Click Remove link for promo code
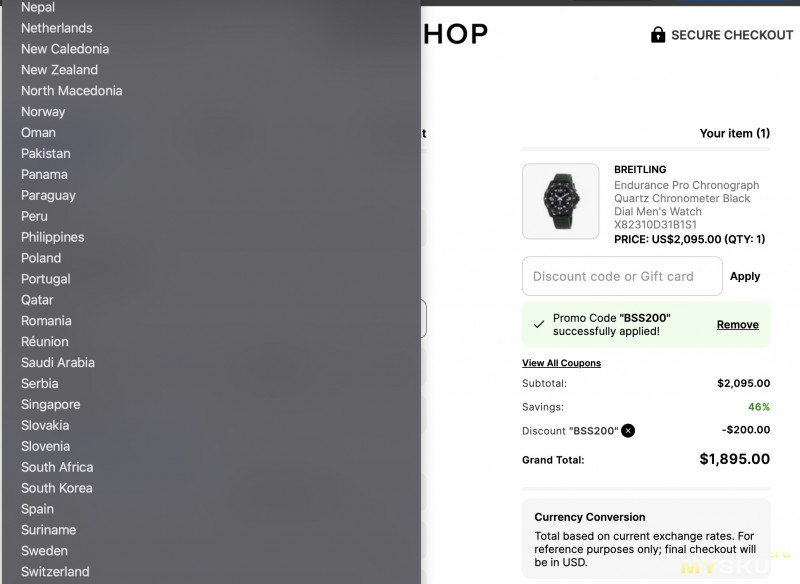The image size is (800, 584). point(738,324)
